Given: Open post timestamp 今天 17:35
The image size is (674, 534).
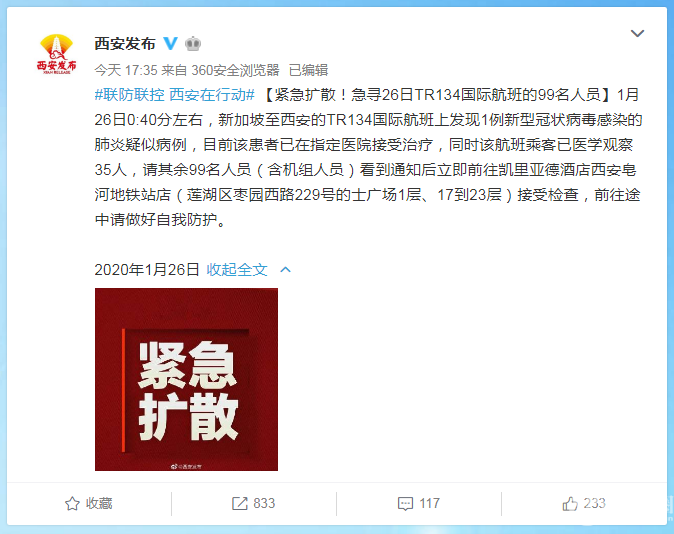Looking at the screenshot, I should tap(126, 70).
